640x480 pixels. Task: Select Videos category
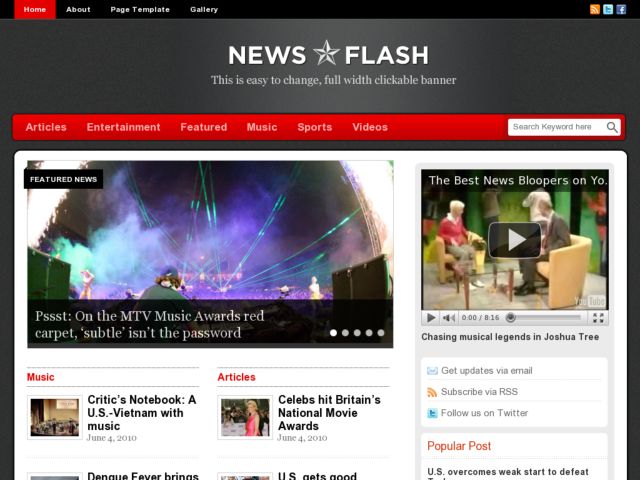click(x=370, y=127)
